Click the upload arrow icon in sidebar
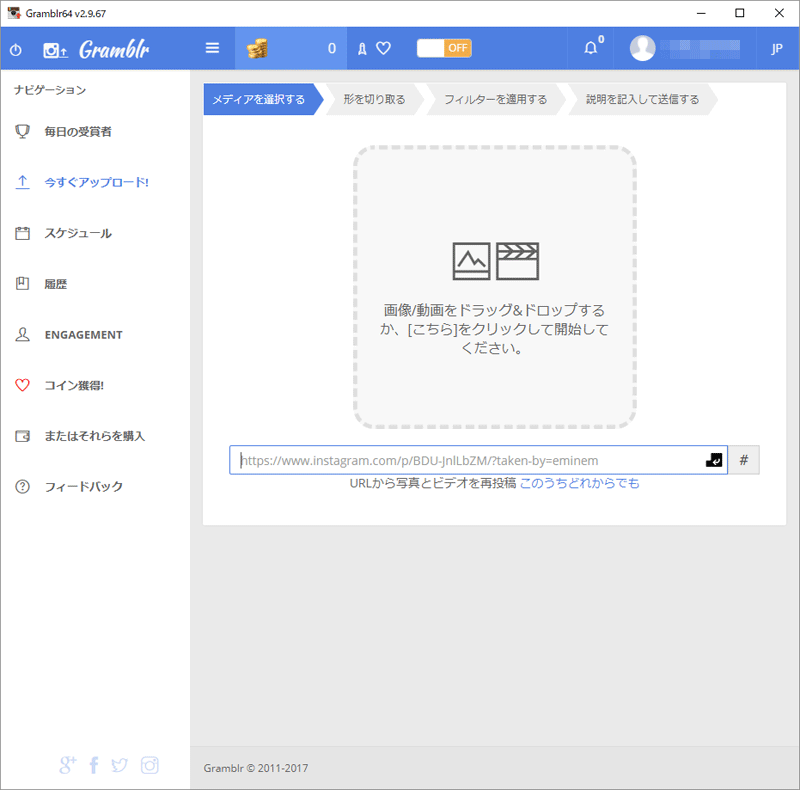Viewport: 800px width, 790px height. (22, 182)
